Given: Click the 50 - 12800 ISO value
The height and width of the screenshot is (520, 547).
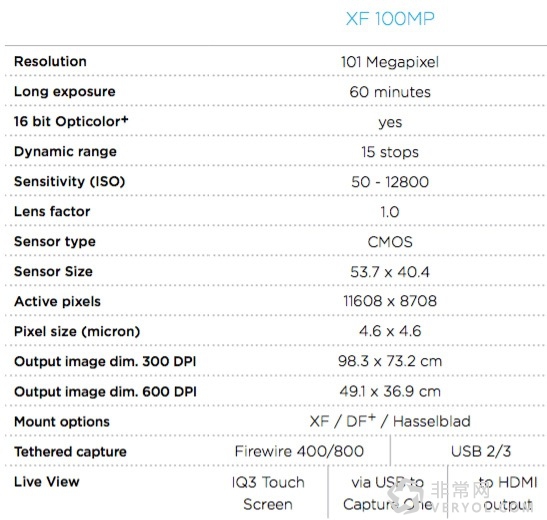Looking at the screenshot, I should [x=390, y=182].
